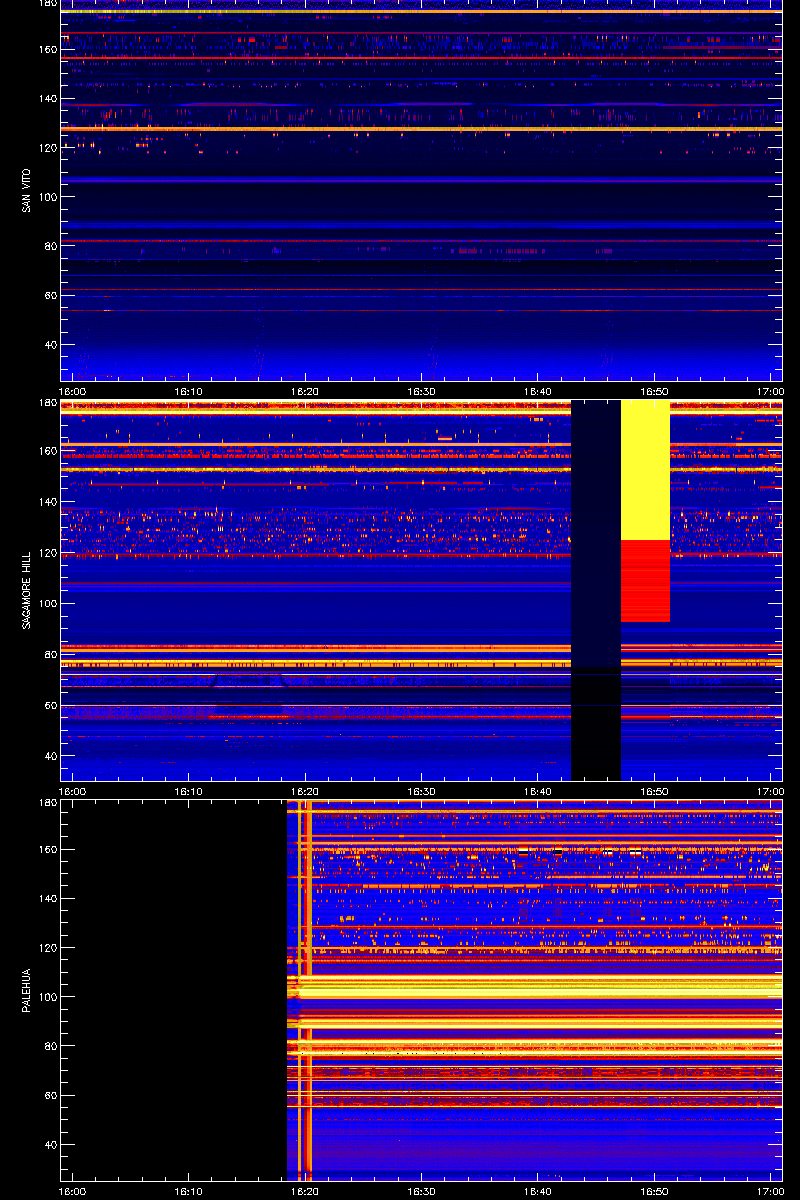Screen dimensions: 800x1200
Task: Click 100 frequency tick on San Vito axis
Action: [47, 197]
